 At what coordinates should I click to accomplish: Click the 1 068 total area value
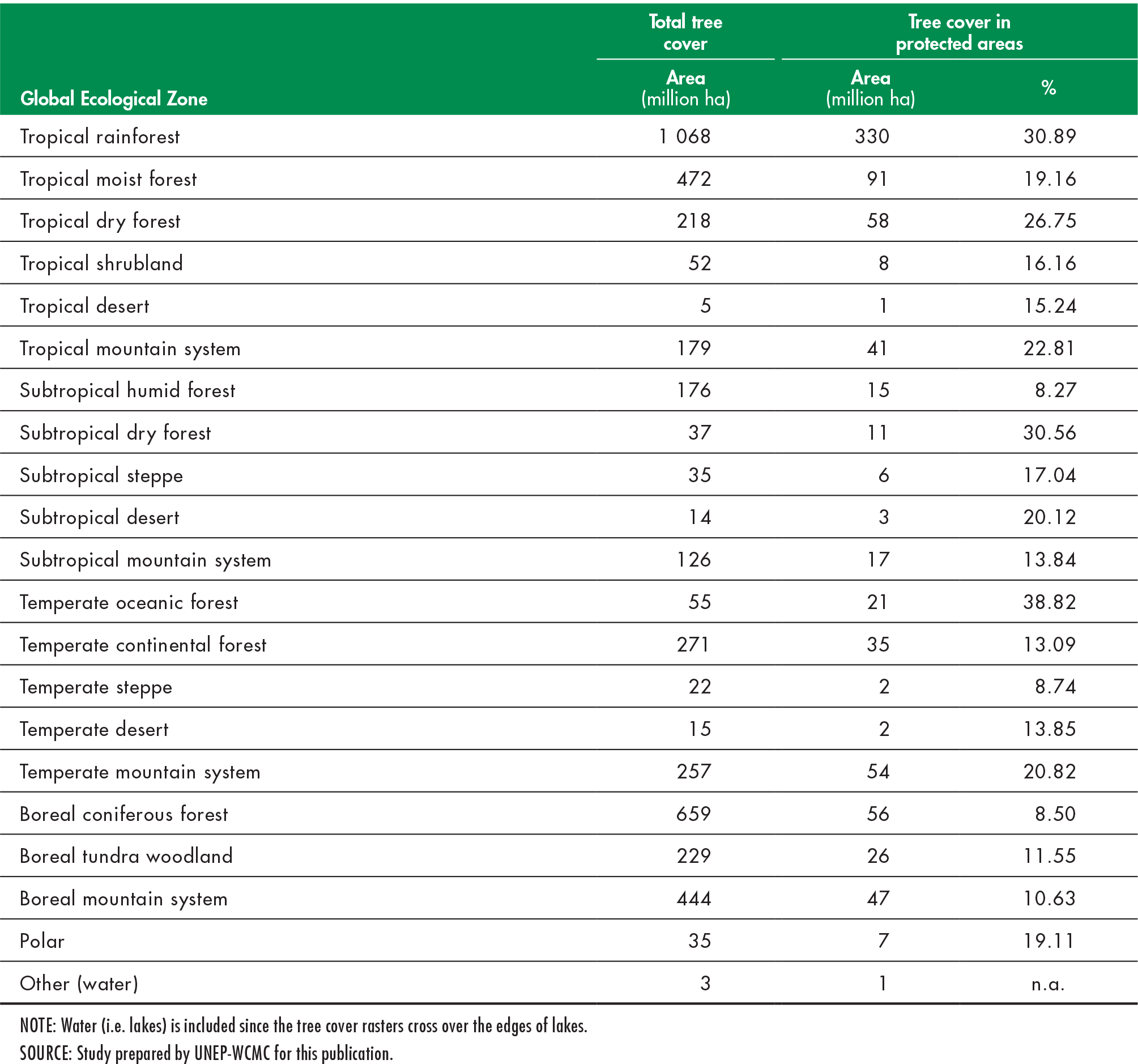(x=685, y=137)
